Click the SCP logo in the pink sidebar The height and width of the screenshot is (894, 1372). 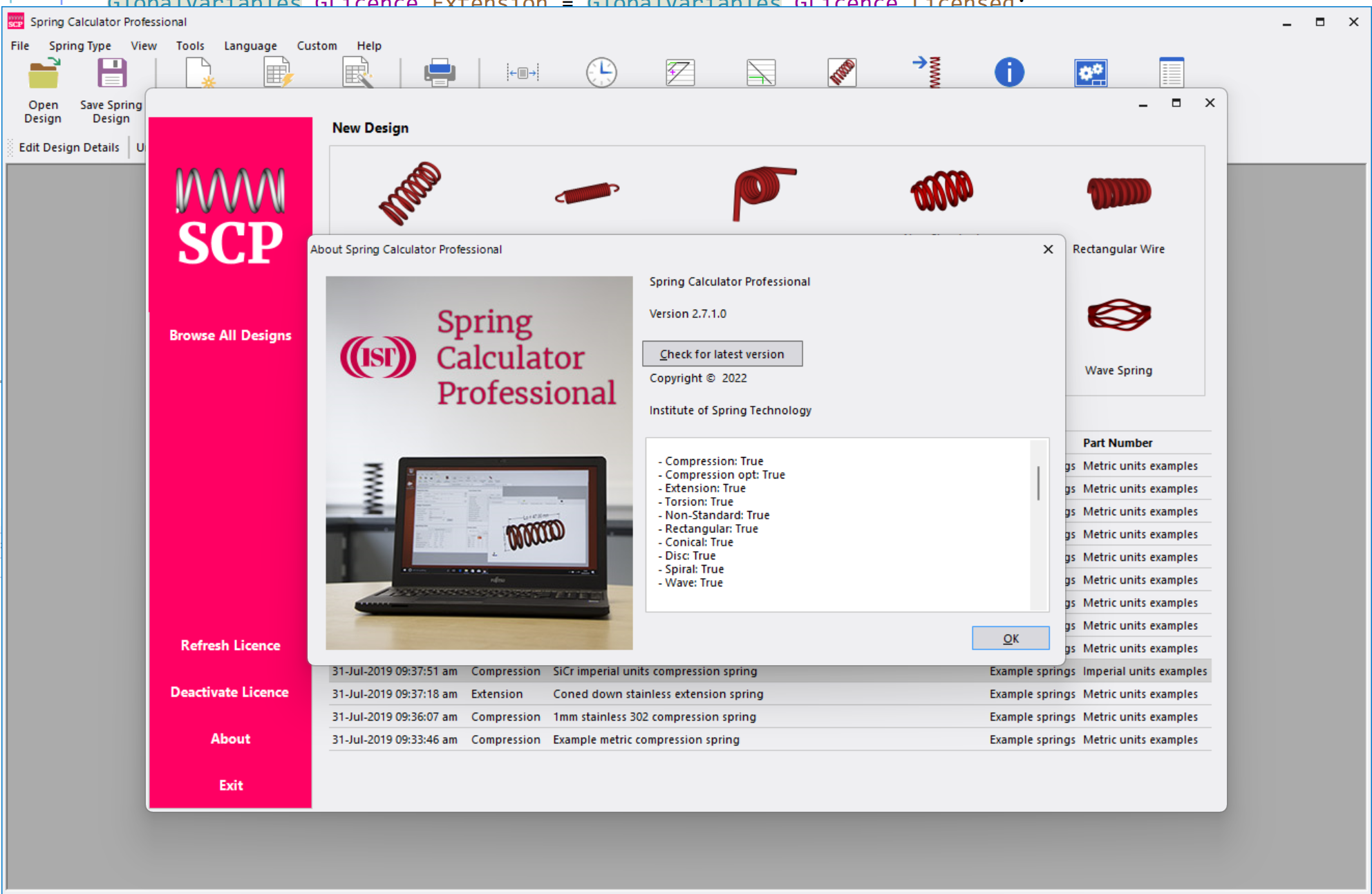point(230,216)
